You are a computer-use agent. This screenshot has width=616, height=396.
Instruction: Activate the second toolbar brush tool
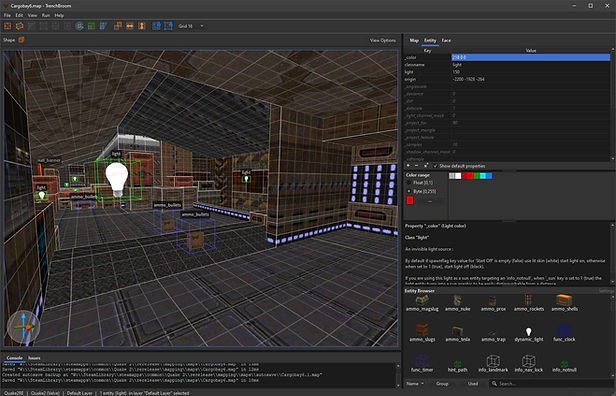[x=20, y=26]
